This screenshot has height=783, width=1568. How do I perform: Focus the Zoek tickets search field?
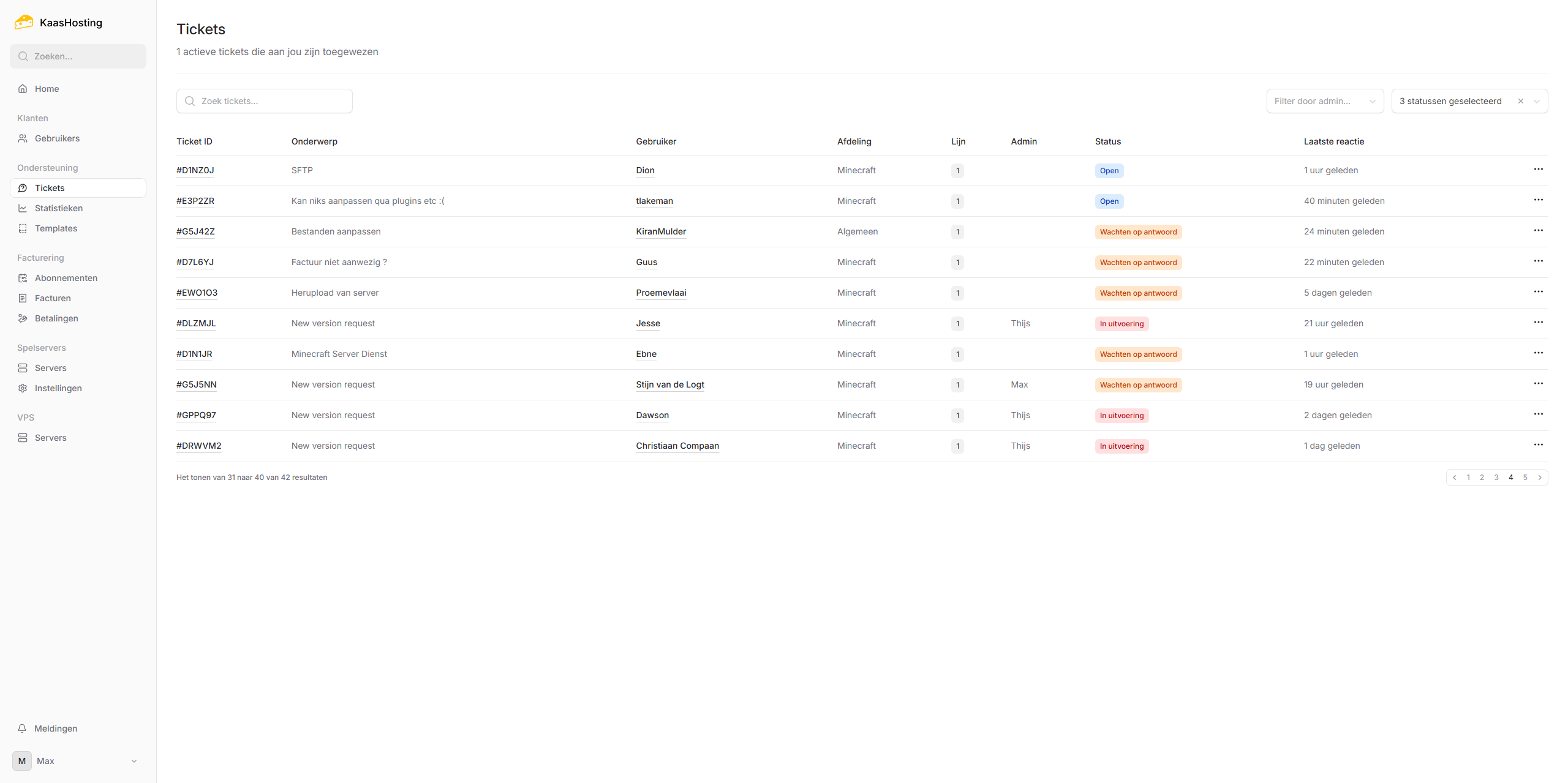265,101
